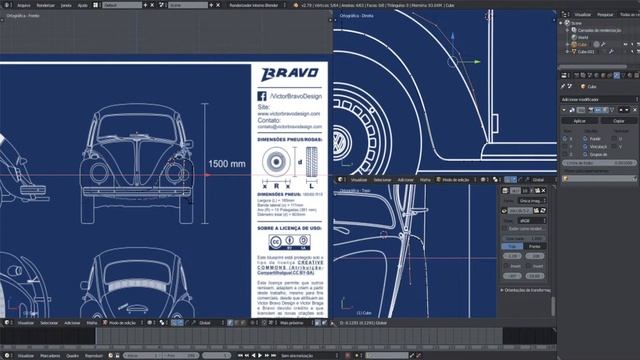
Task: Click the mirror object selector field
Action: 599,179
